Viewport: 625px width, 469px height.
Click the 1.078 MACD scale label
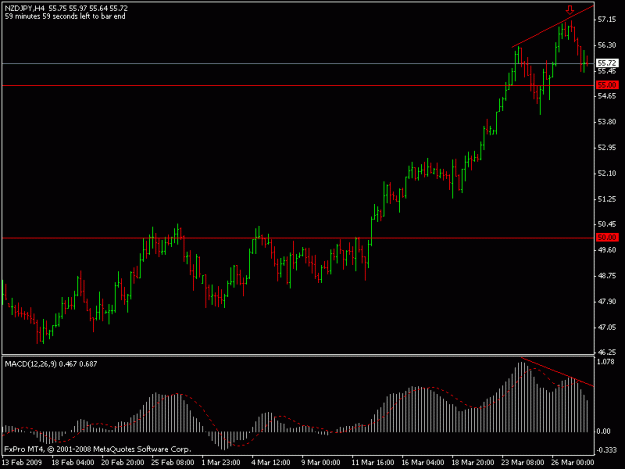[606, 362]
